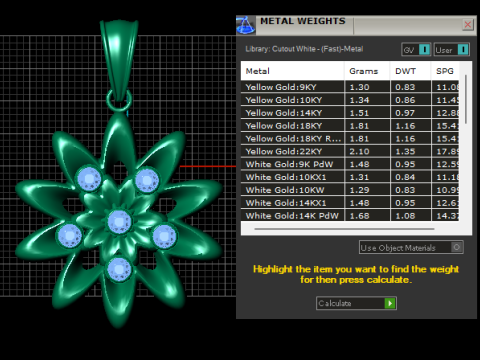Viewport: 480px width, 360px height.
Task: Close the Metal Weights panel
Action: tap(468, 25)
